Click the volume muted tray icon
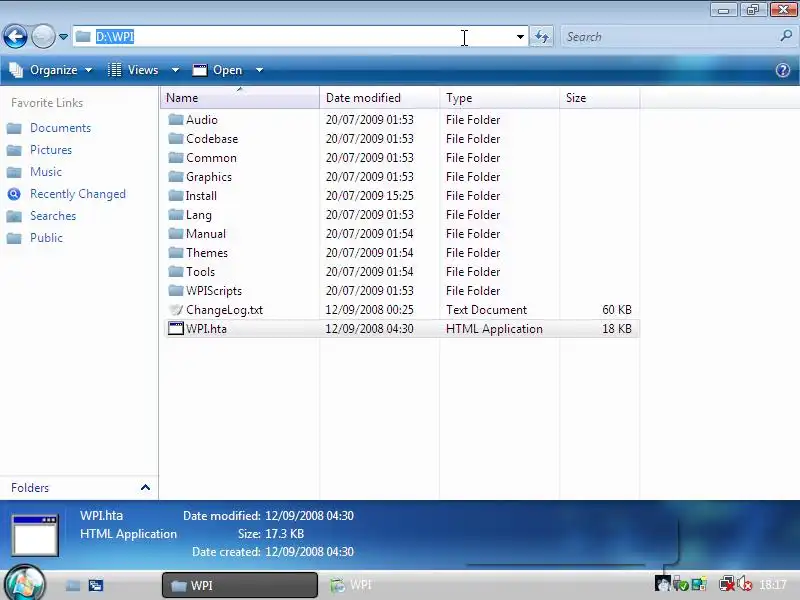Screen dimensions: 800x600 [x=745, y=583]
